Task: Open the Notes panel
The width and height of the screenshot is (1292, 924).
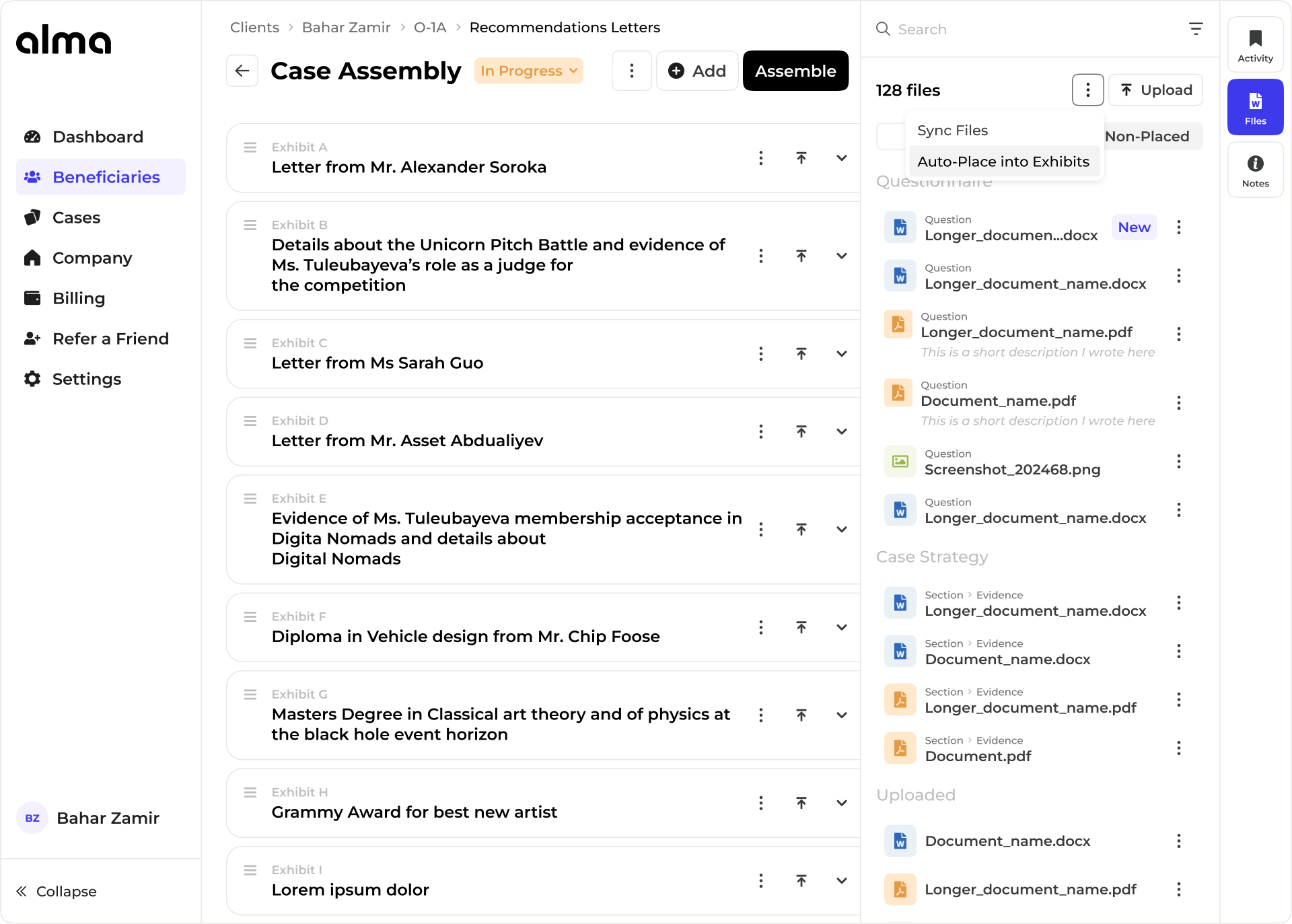Action: pyautogui.click(x=1256, y=170)
